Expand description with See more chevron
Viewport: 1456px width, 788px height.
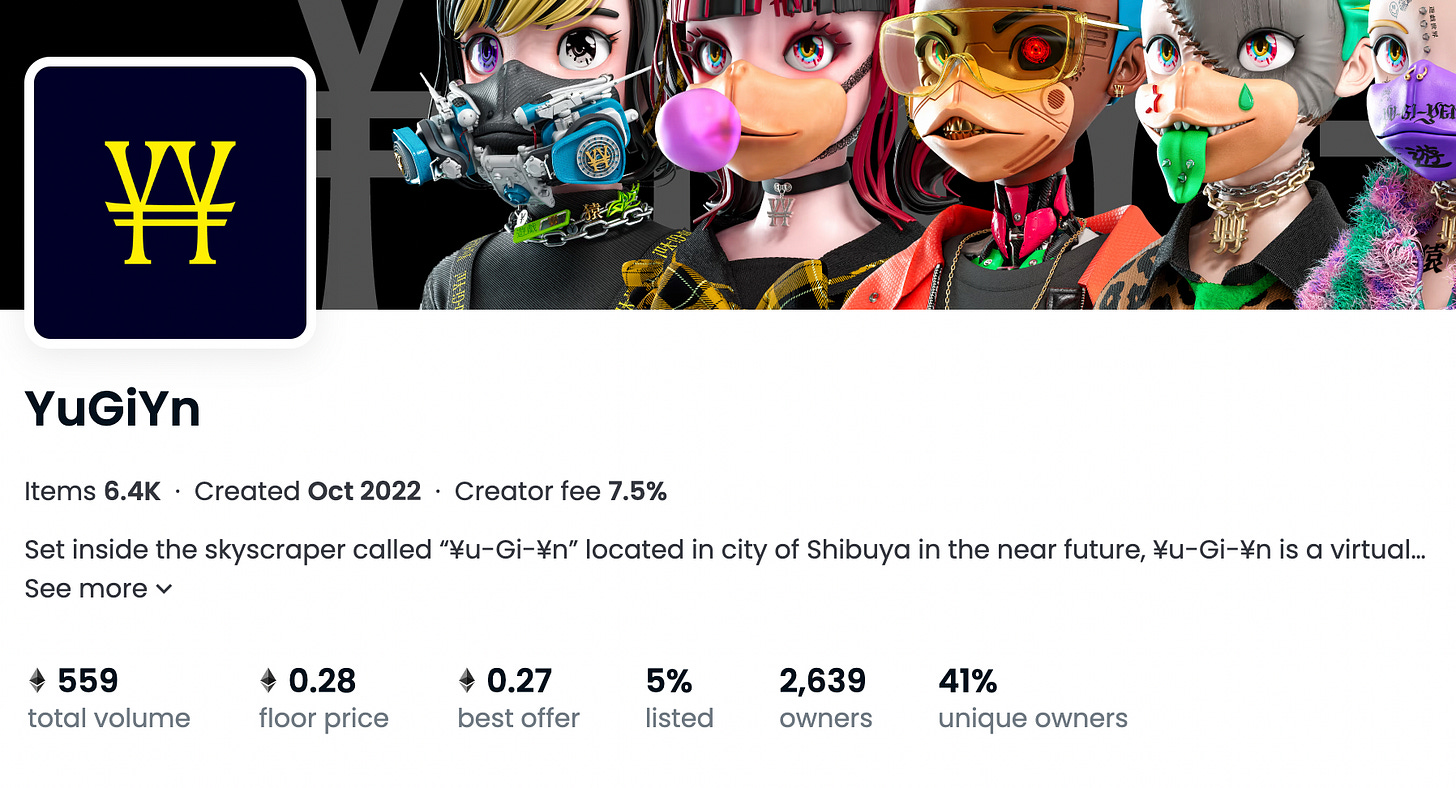click(164, 589)
